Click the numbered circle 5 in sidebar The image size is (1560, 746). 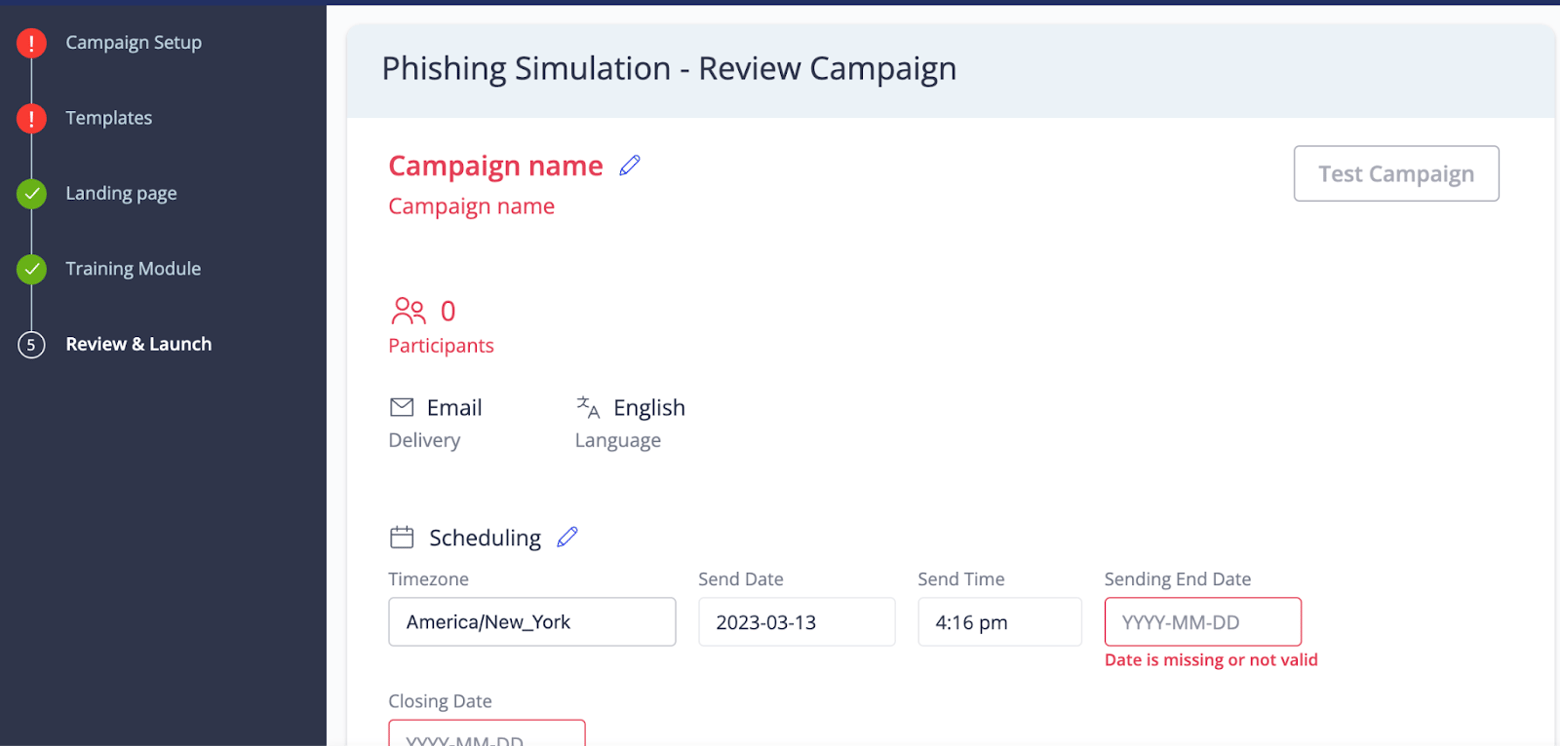point(31,344)
